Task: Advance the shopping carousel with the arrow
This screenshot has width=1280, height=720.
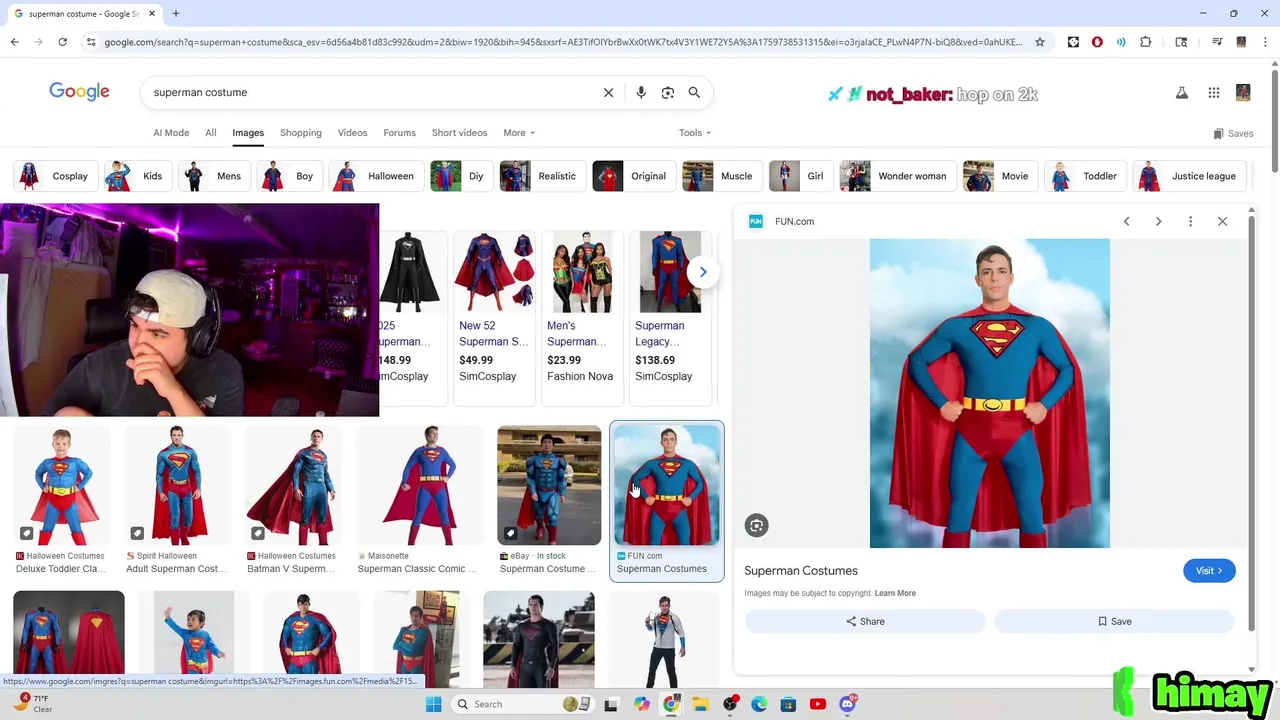Action: [703, 272]
